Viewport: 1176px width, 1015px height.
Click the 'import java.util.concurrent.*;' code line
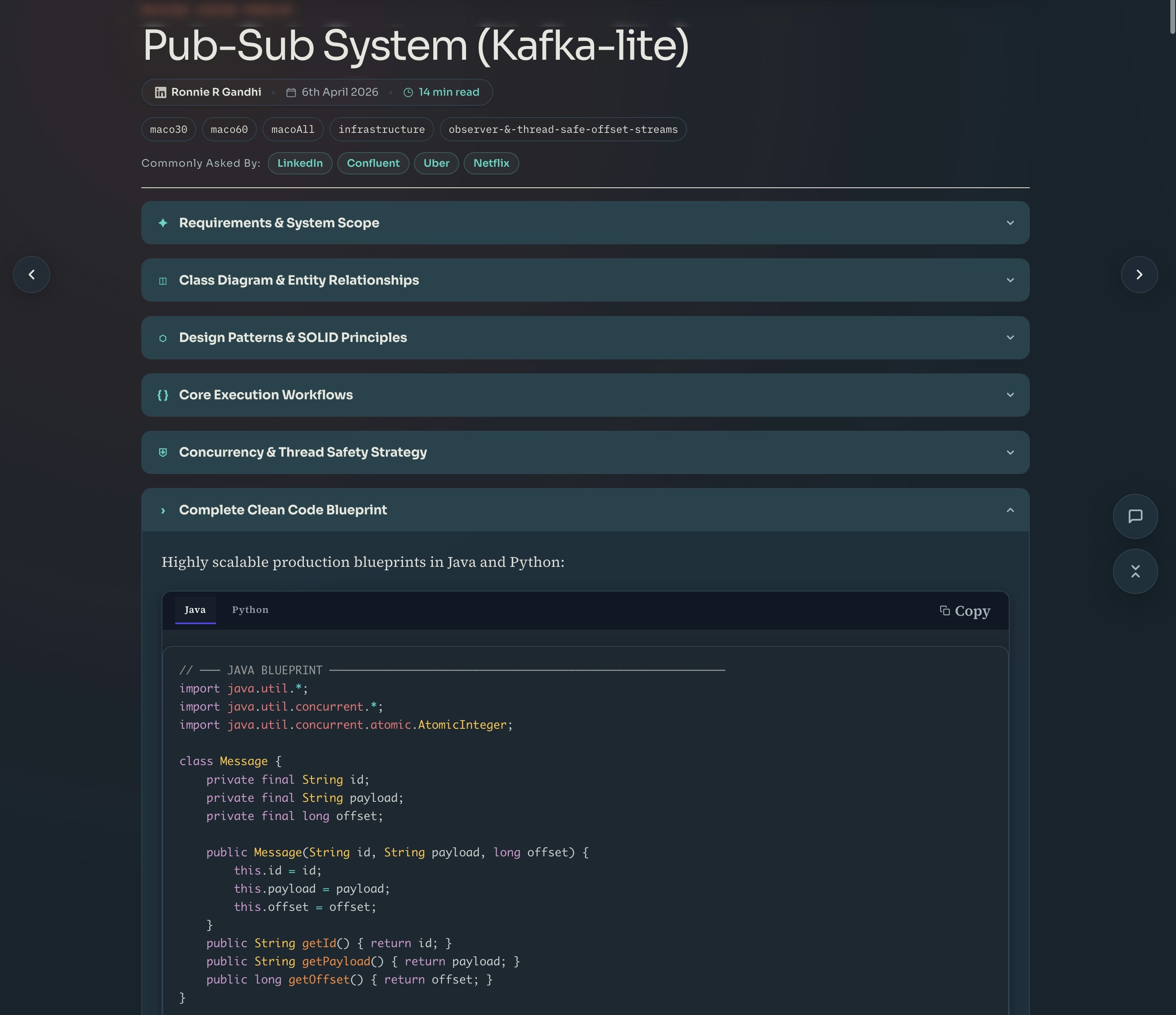281,707
